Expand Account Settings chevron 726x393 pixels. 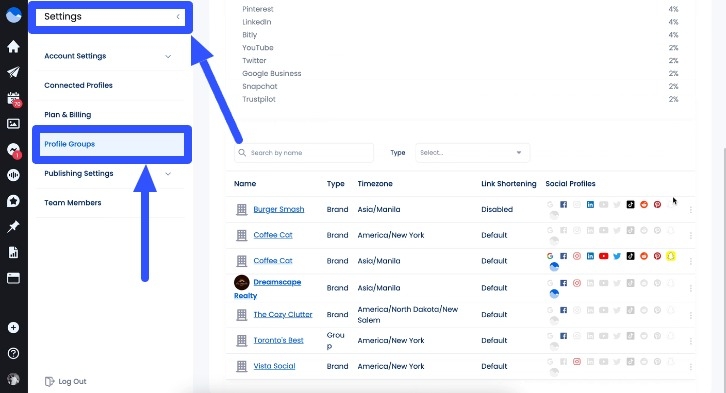tap(168, 56)
